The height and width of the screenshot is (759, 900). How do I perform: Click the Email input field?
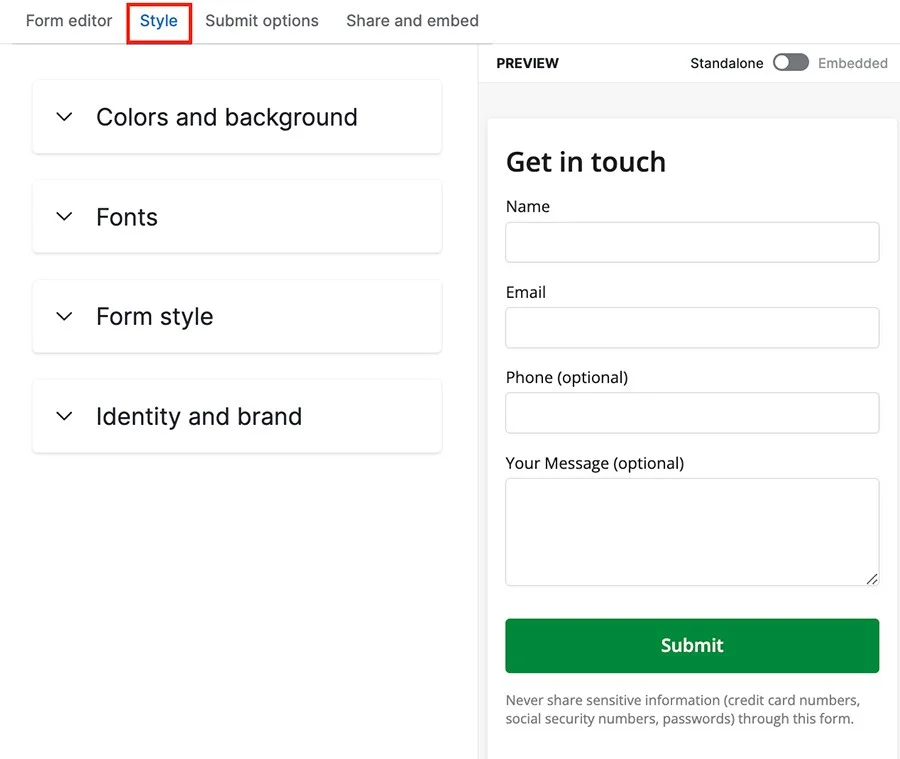tap(692, 328)
